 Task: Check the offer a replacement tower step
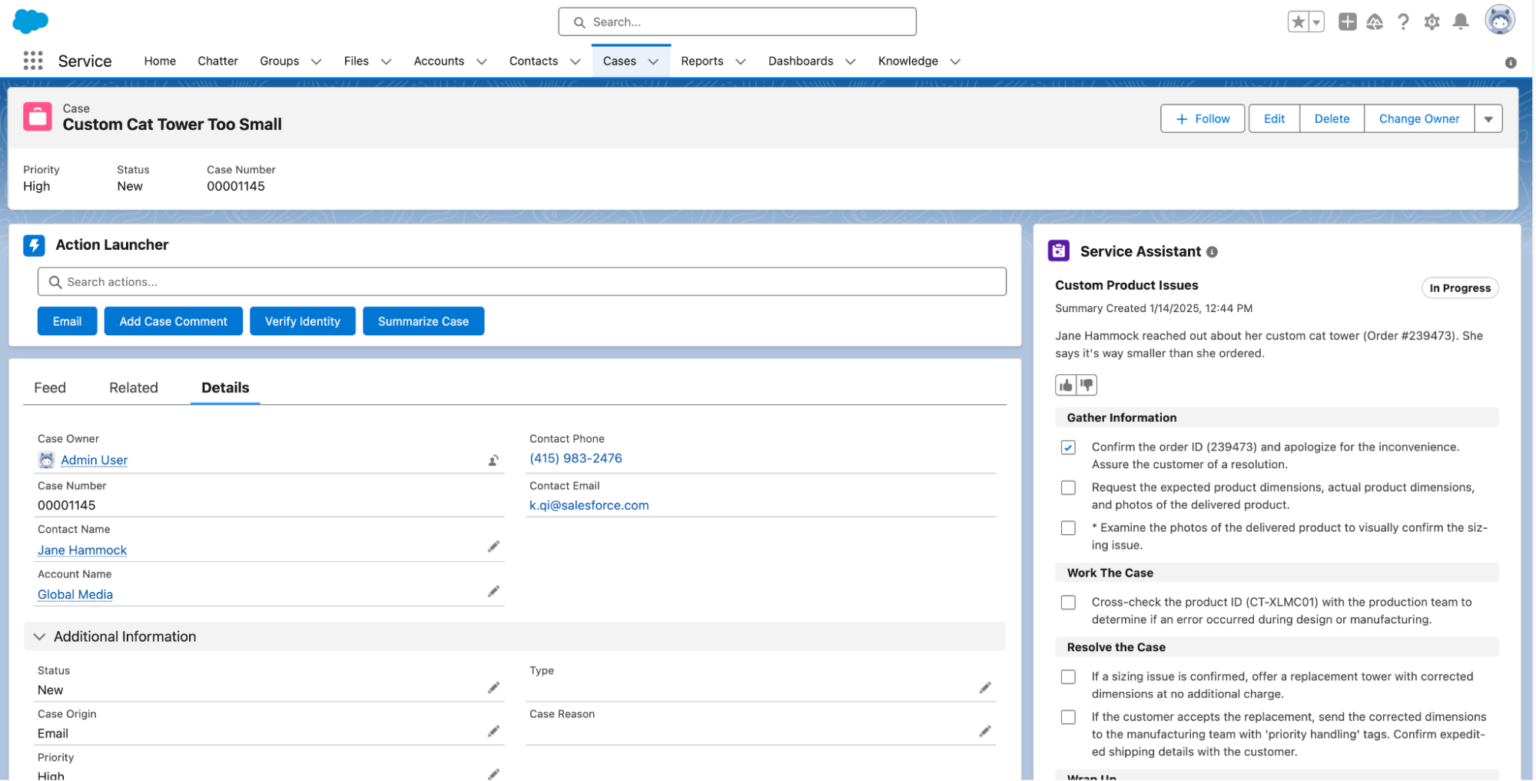1068,677
